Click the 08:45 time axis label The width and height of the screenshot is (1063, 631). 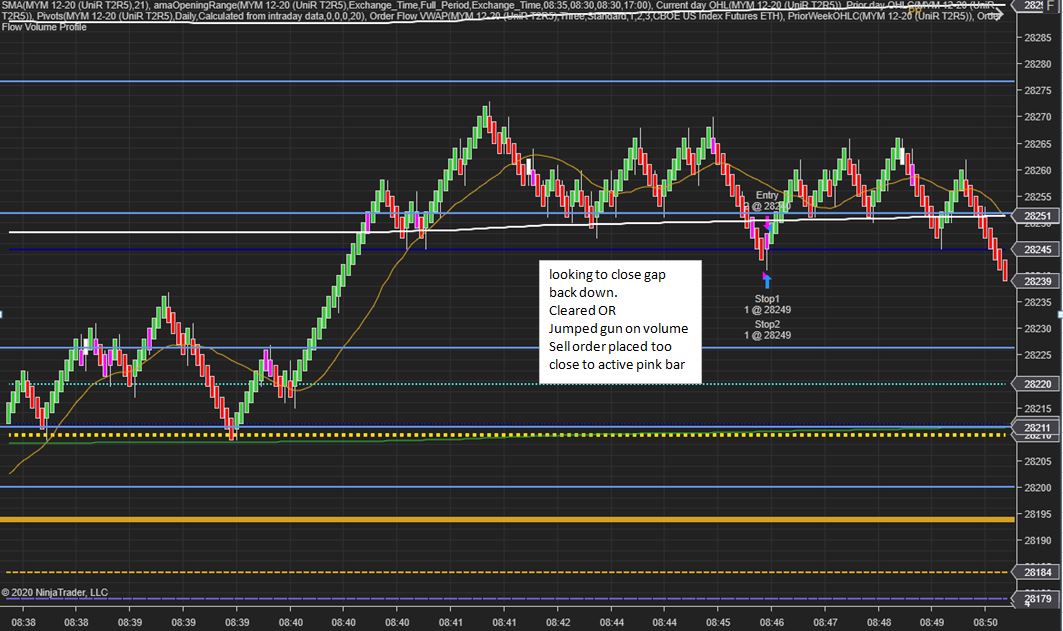(x=718, y=622)
